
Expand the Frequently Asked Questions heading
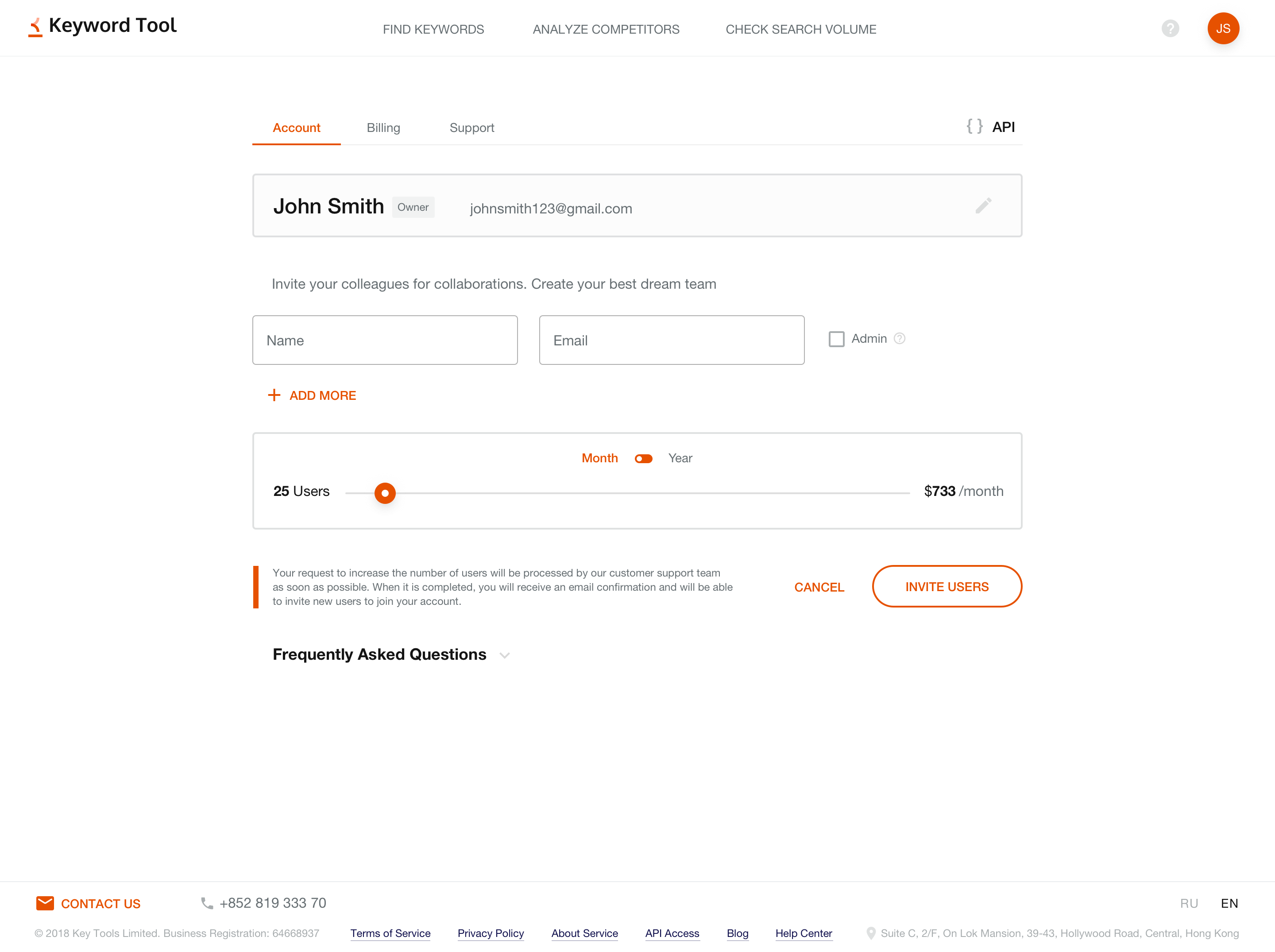(379, 654)
